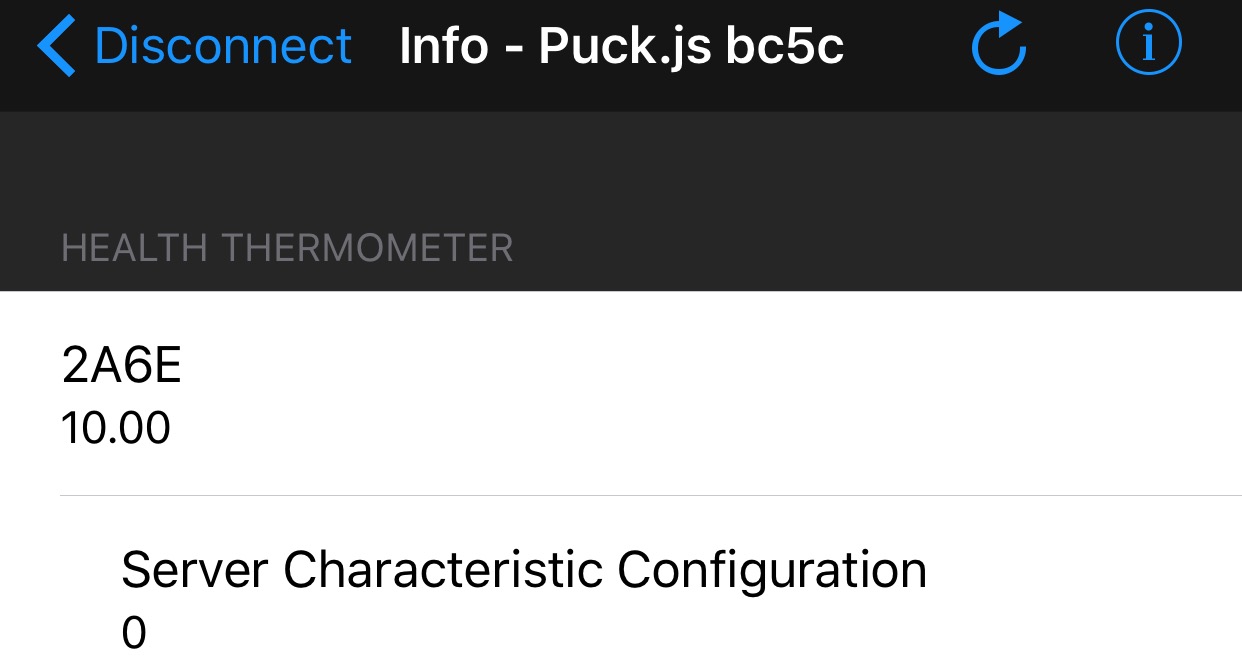1242x665 pixels.
Task: Select the HEALTH THERMOMETER section header
Action: tap(287, 248)
